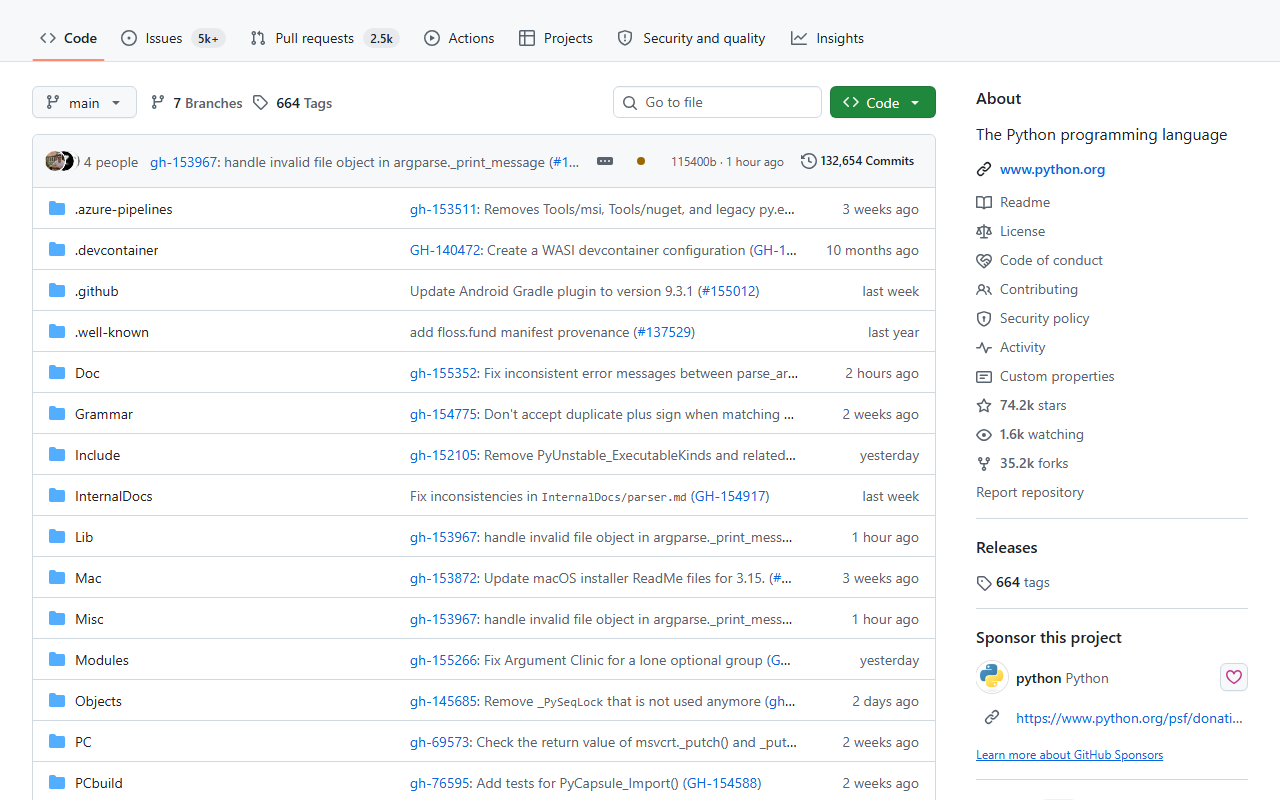Select the Code tab
The height and width of the screenshot is (800, 1280).
68,38
